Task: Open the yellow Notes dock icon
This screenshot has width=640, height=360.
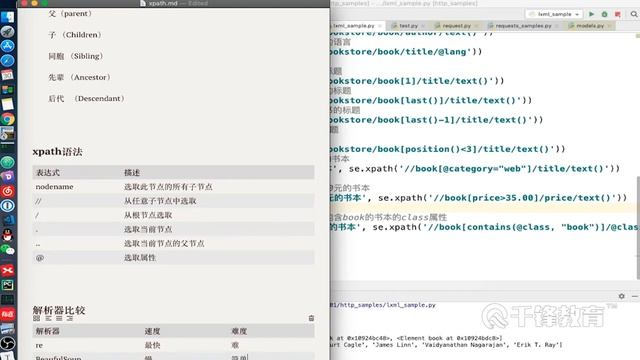Action: (x=7, y=104)
